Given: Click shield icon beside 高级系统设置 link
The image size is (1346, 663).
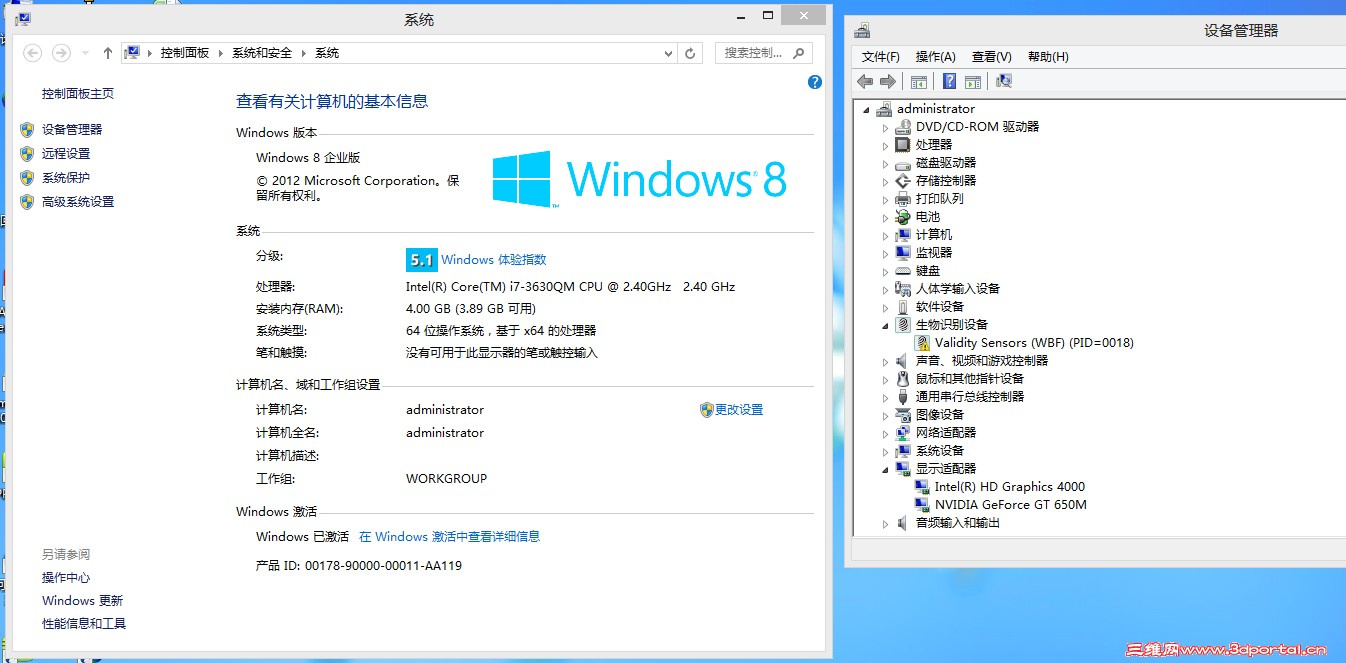Looking at the screenshot, I should [x=27, y=201].
